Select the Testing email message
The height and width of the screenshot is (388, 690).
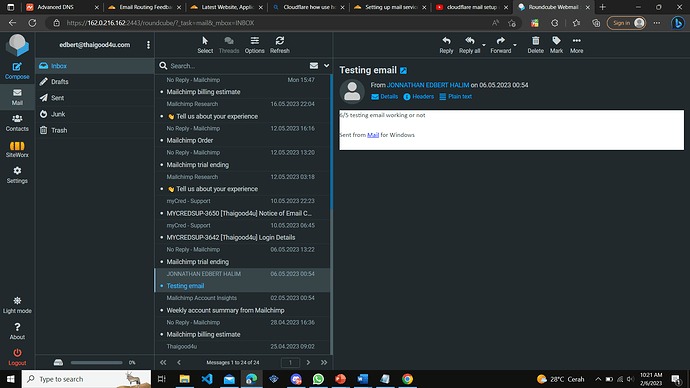tap(242, 280)
